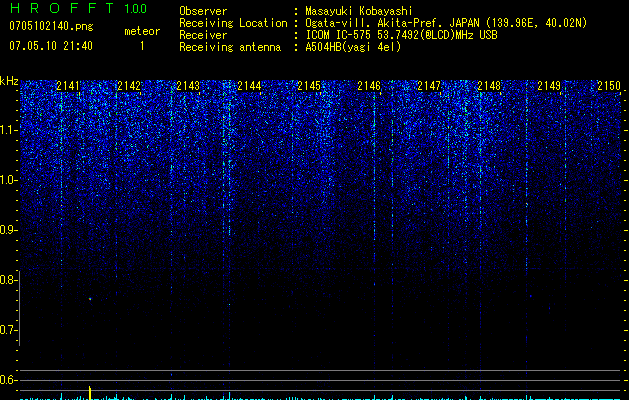Click the name Masayuki Kobayashi
Screen dimensions: 629x400
(359, 11)
